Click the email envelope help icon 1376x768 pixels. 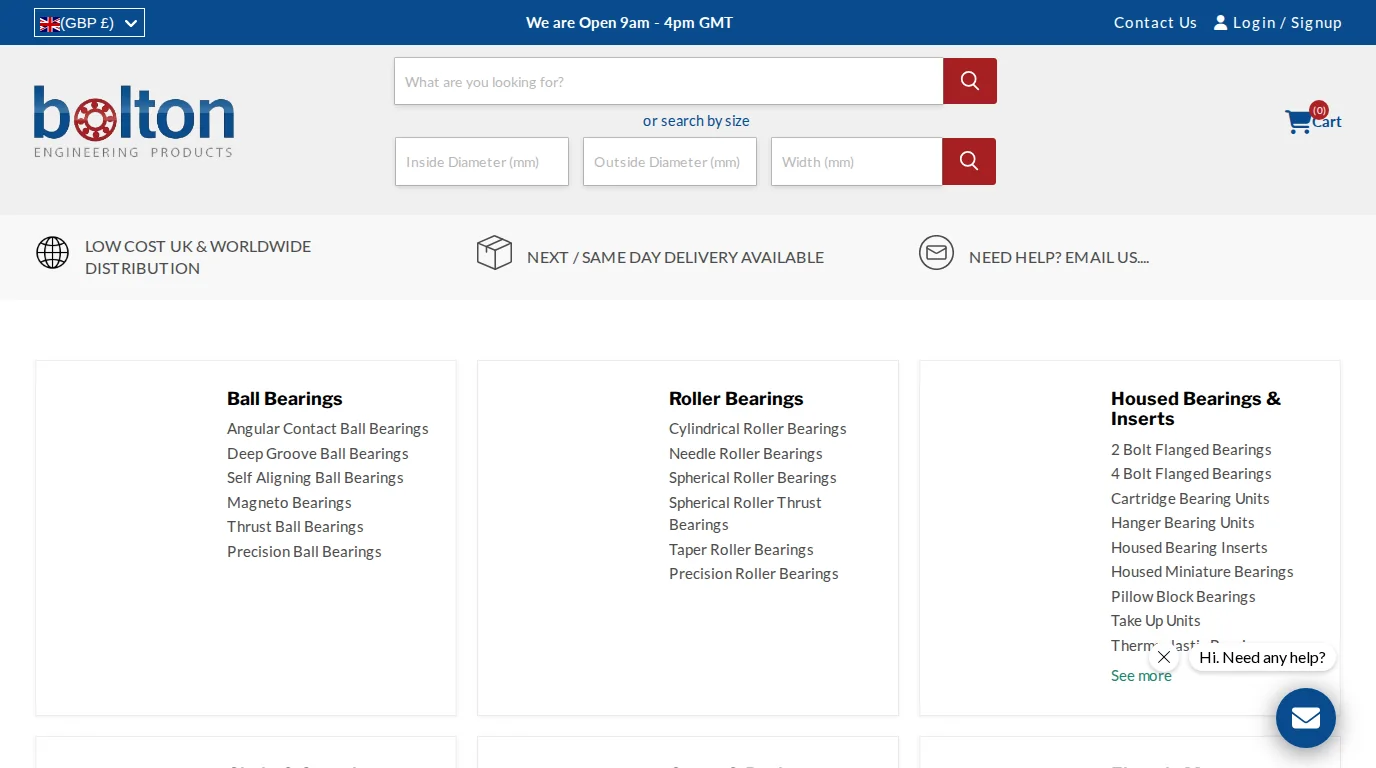(936, 252)
